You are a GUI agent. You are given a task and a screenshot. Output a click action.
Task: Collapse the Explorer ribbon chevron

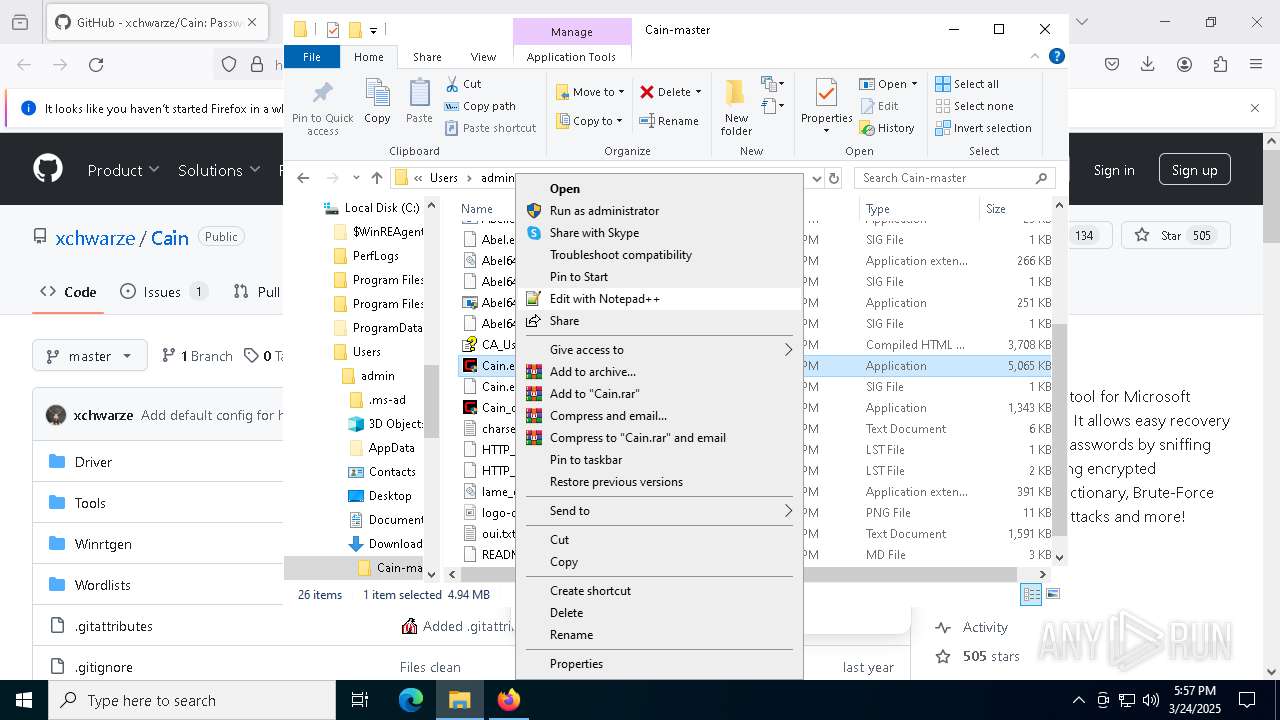[1037, 57]
